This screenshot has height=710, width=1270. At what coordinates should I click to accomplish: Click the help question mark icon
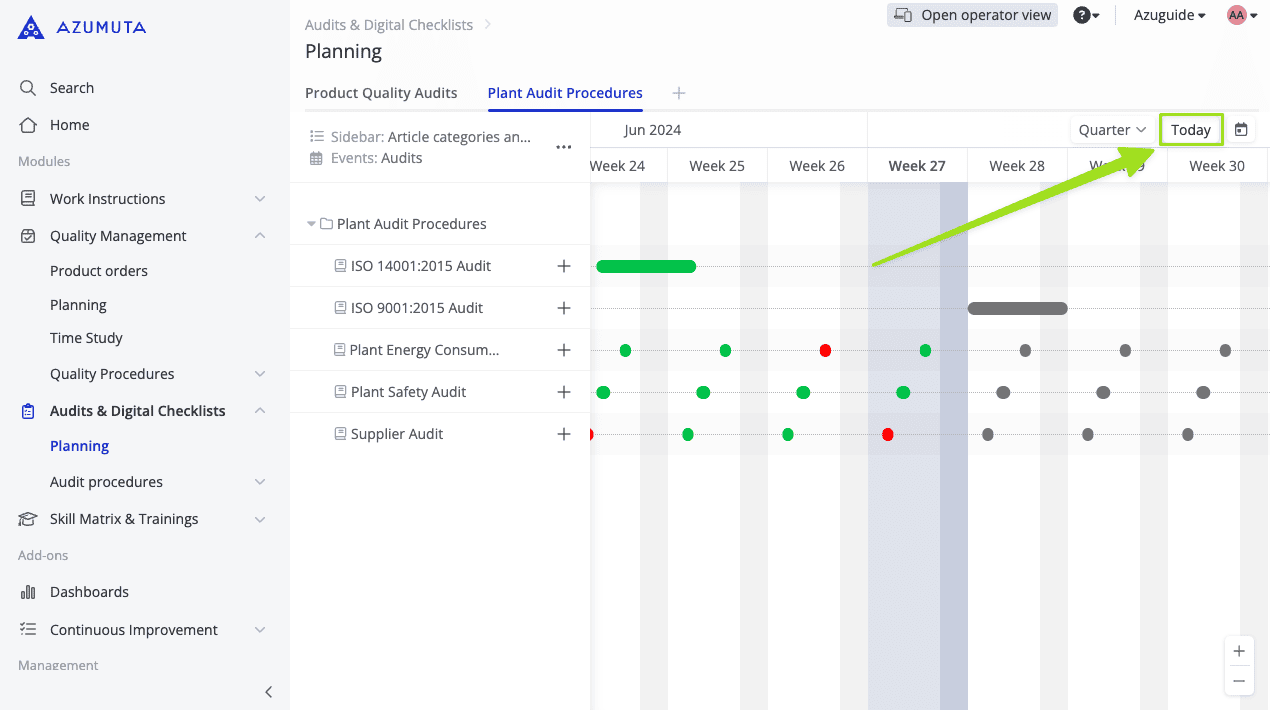1081,15
